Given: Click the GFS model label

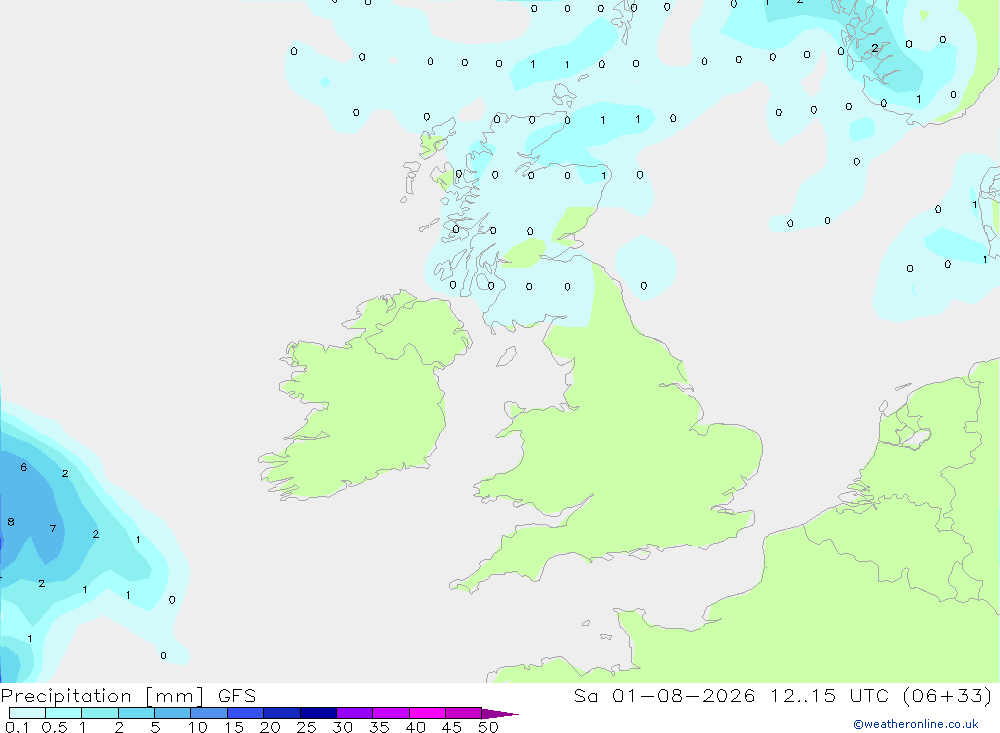Looking at the screenshot, I should tap(237, 696).
